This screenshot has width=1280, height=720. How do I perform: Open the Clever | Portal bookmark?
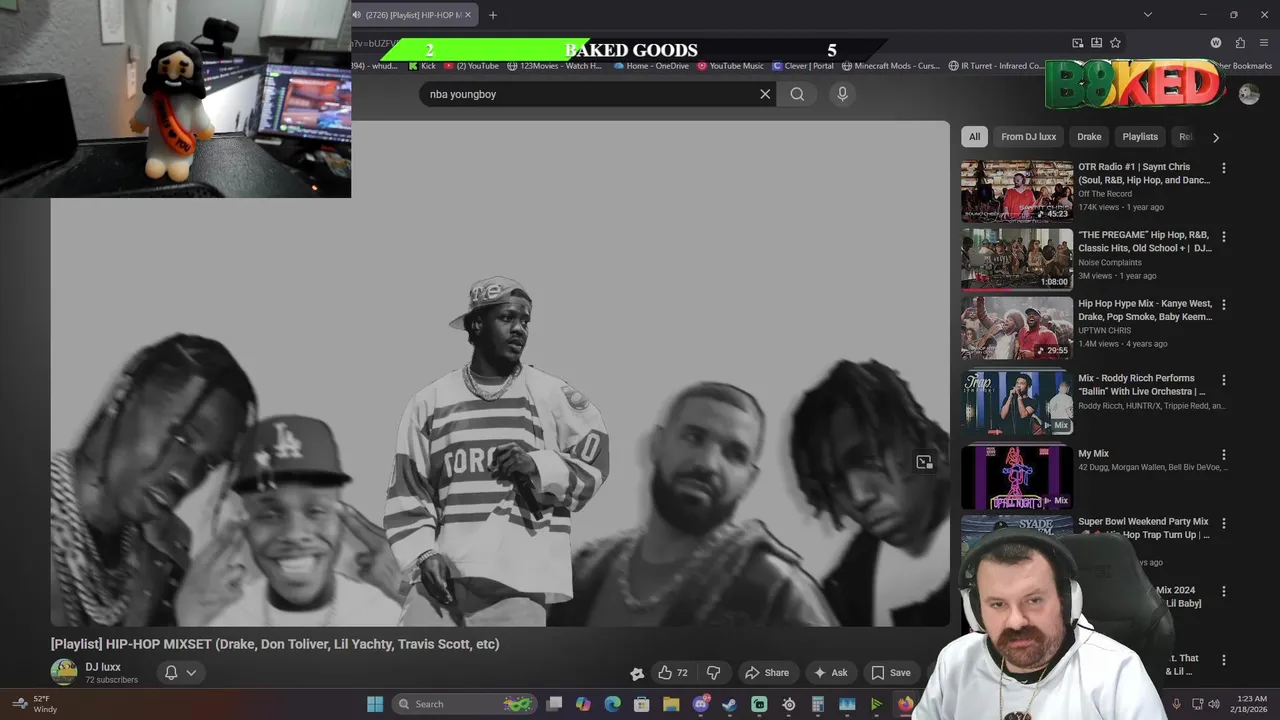point(803,66)
